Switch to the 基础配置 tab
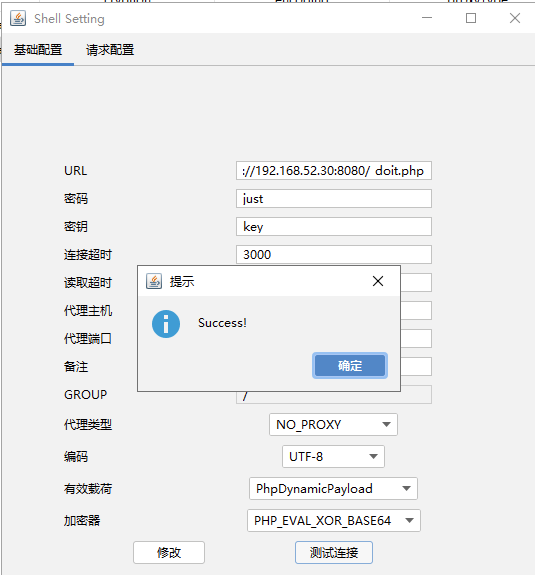Screen dimensions: 535x575 tap(38, 50)
